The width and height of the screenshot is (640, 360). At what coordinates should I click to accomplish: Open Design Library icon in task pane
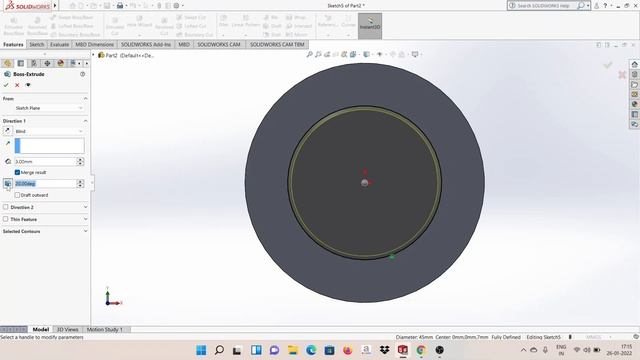(x=634, y=74)
